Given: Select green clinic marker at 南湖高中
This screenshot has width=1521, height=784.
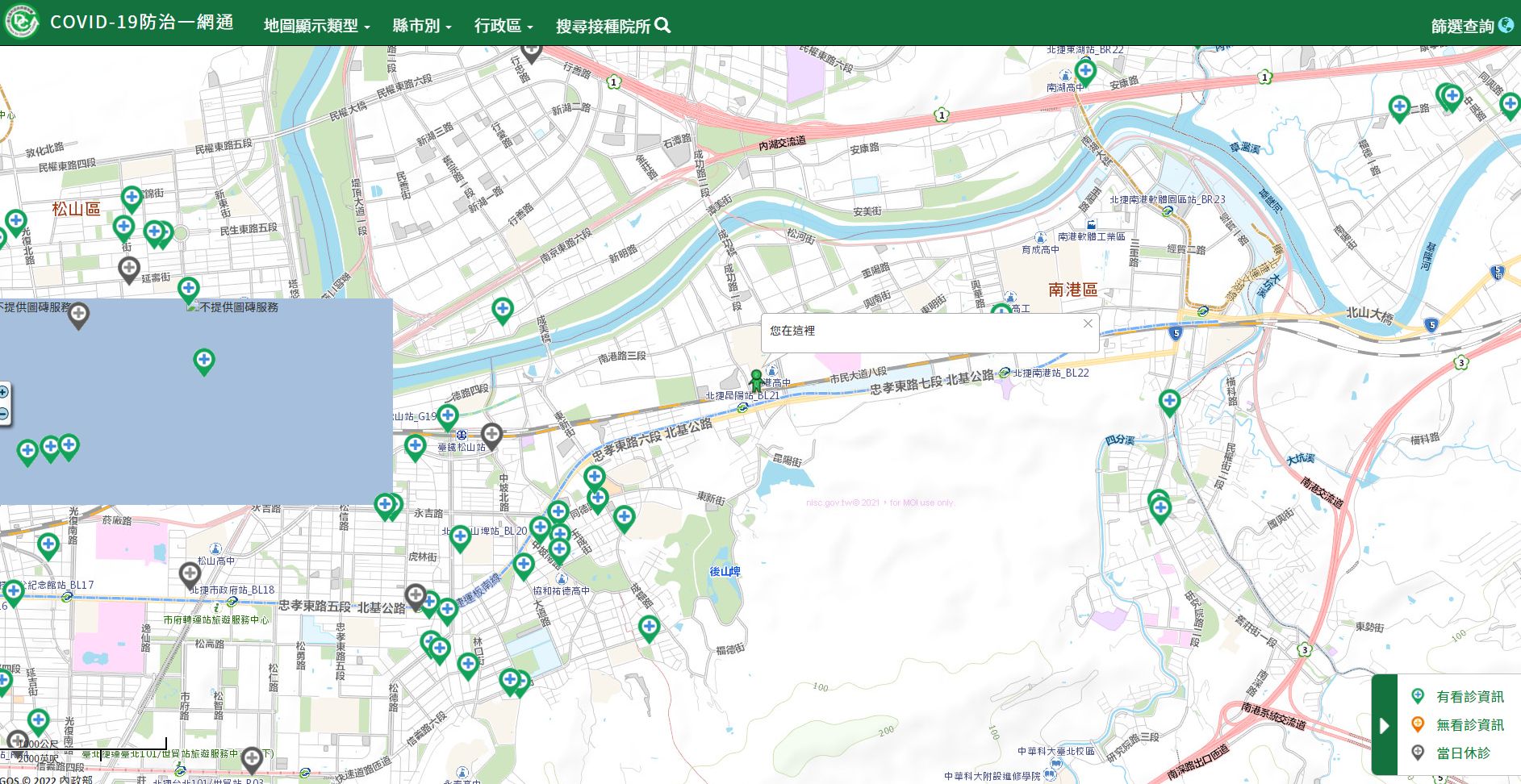Looking at the screenshot, I should point(1085,72).
